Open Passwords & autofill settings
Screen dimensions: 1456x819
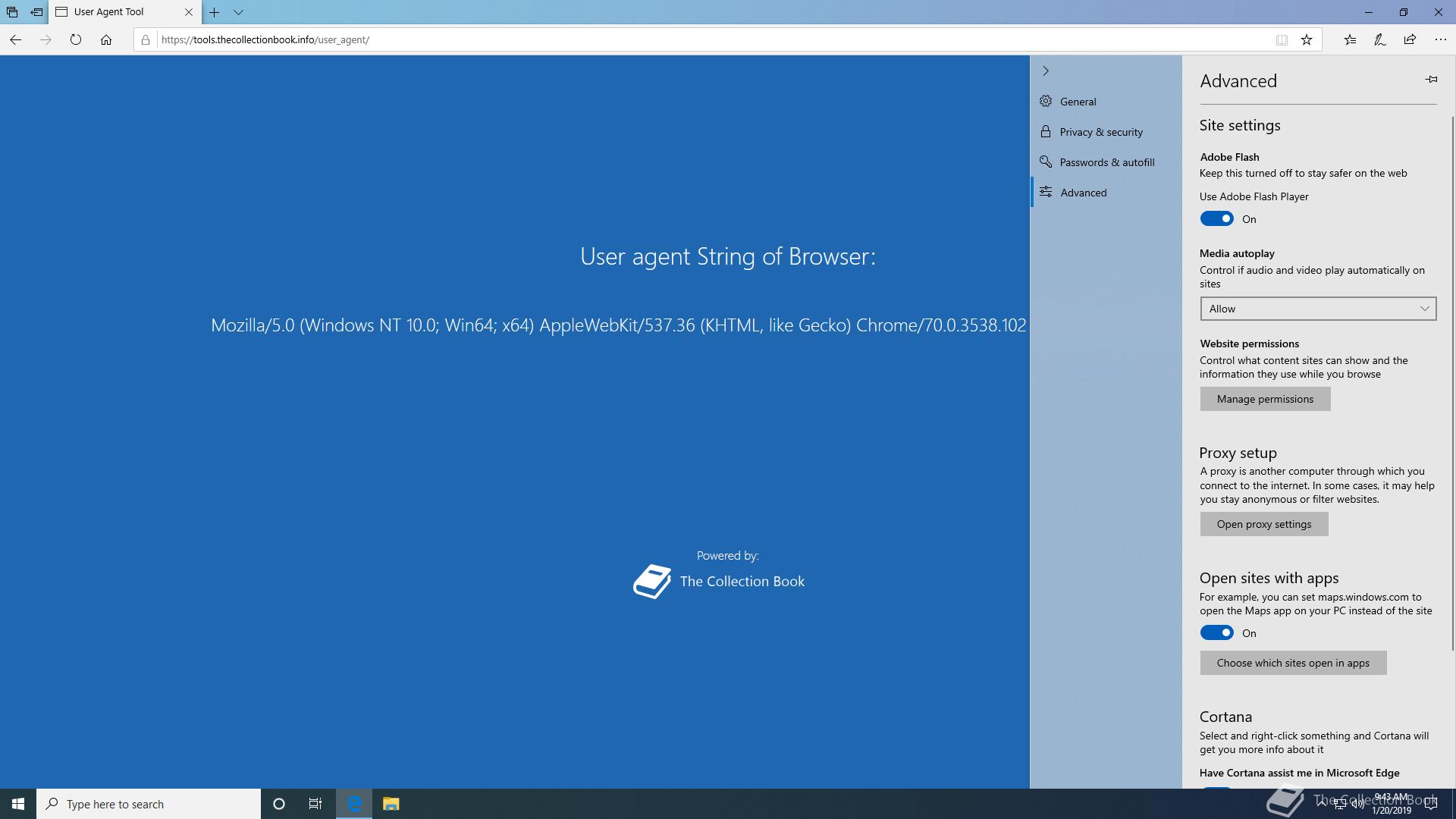click(x=1106, y=162)
